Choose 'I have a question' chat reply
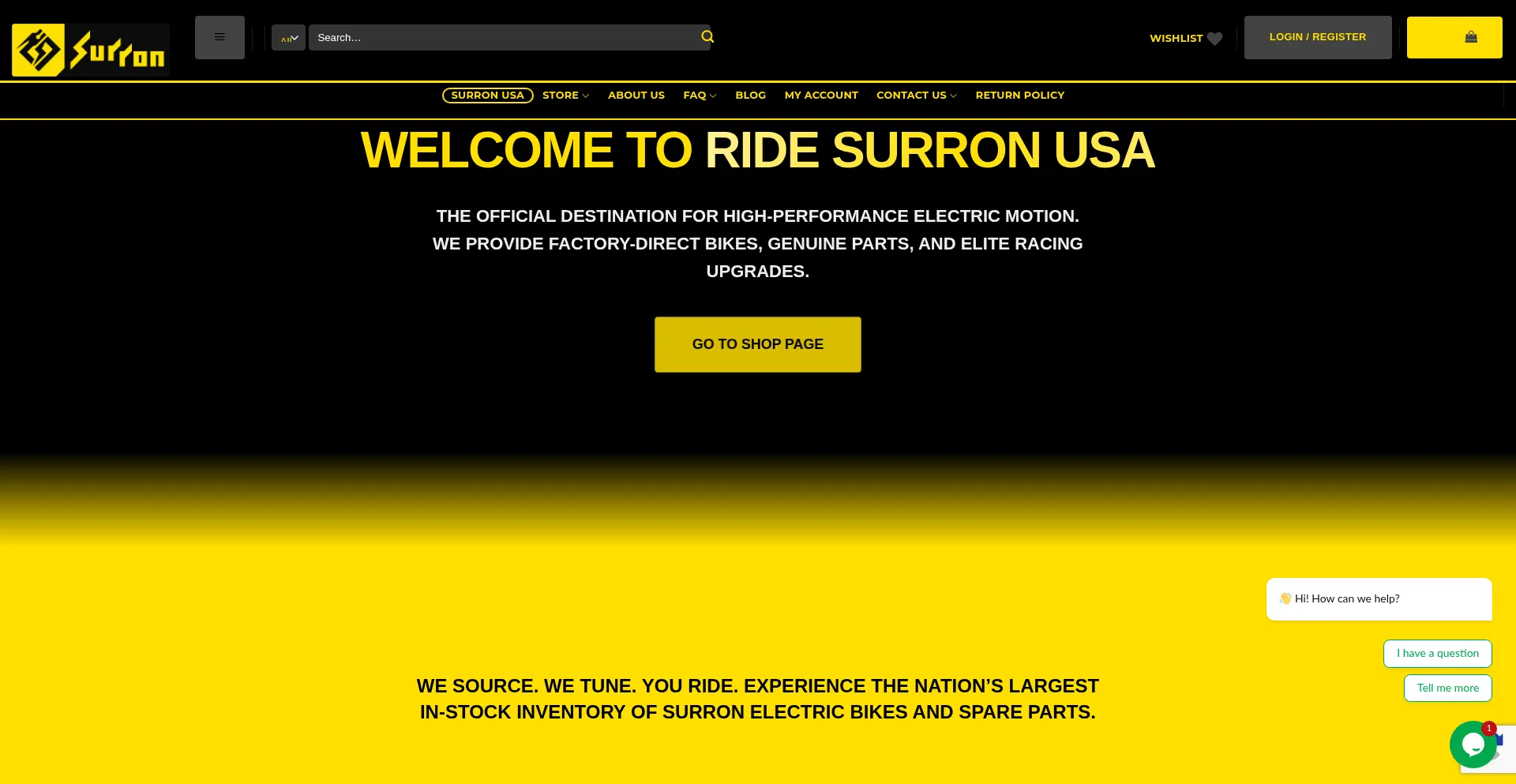Image resolution: width=1516 pixels, height=784 pixels. point(1438,654)
